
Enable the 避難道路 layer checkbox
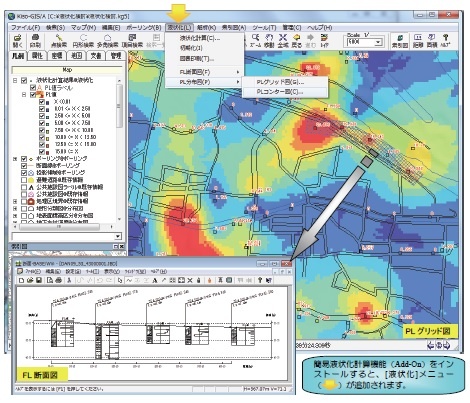tap(24, 180)
